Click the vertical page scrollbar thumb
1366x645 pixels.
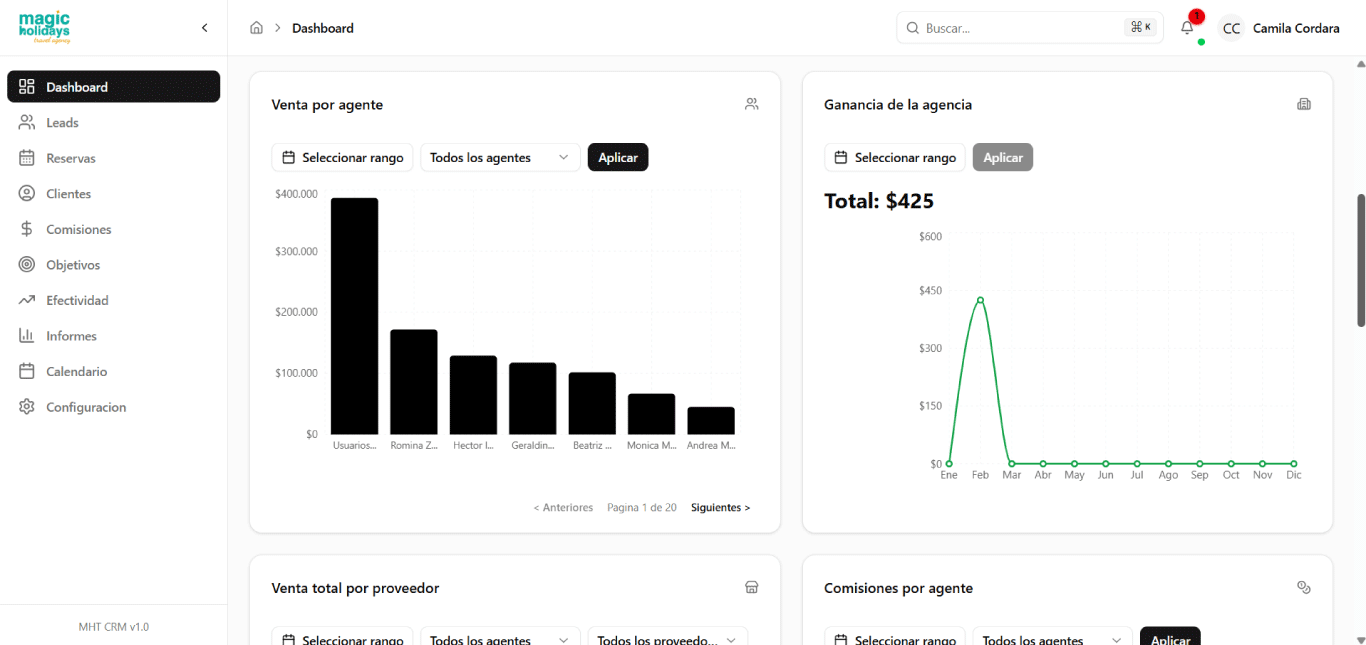click(1360, 260)
